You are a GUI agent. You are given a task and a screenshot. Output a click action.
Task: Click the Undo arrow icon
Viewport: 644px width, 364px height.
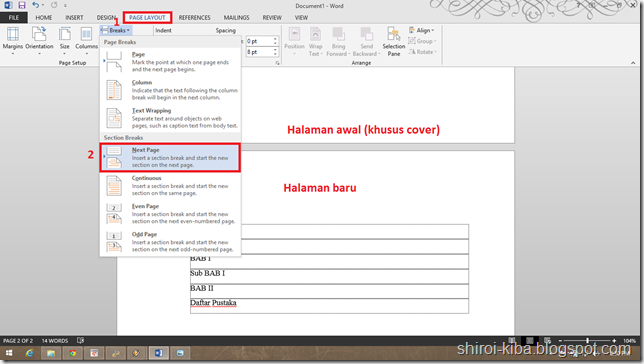[x=36, y=5]
